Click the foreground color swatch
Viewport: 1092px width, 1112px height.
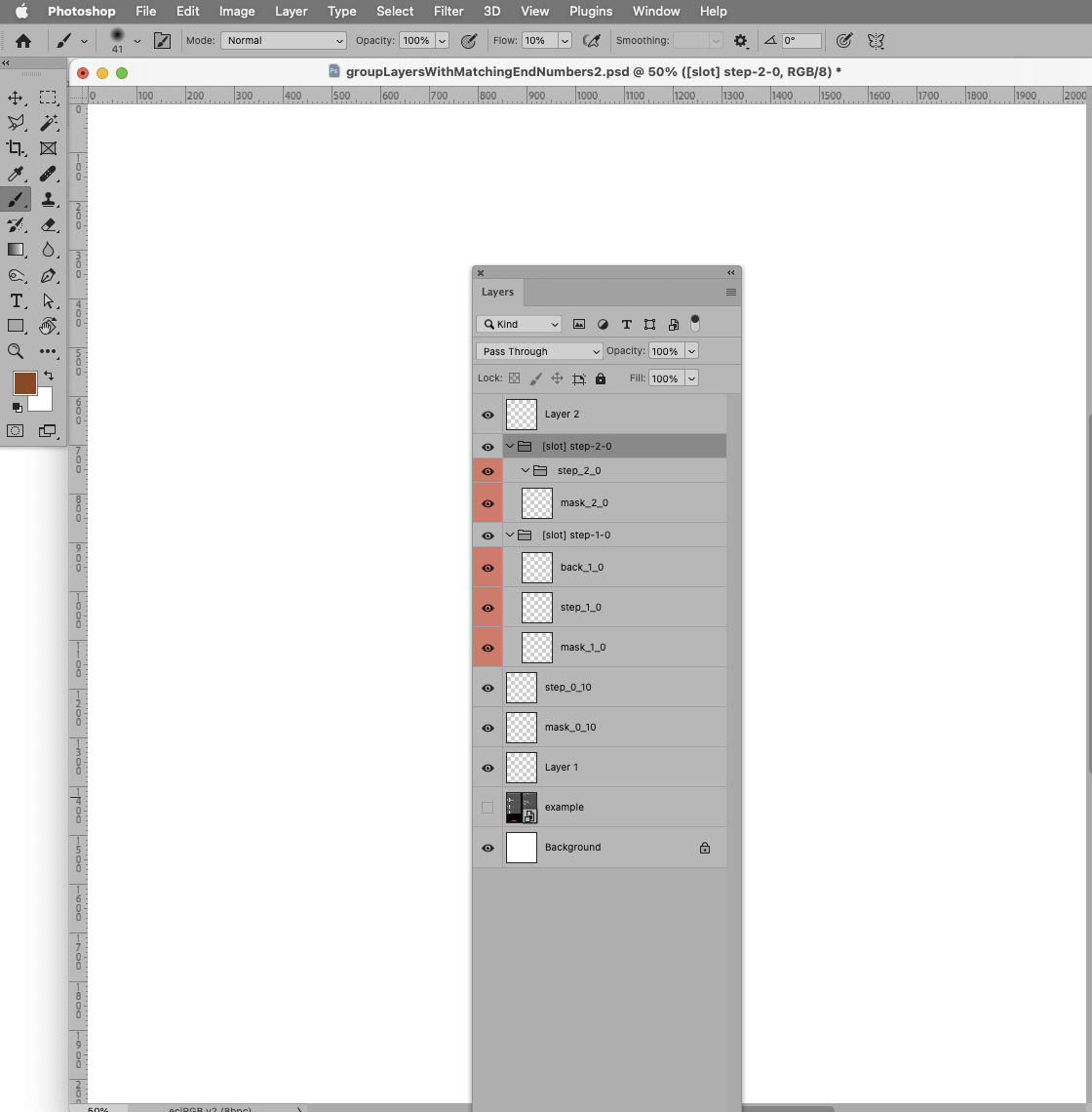pos(25,383)
